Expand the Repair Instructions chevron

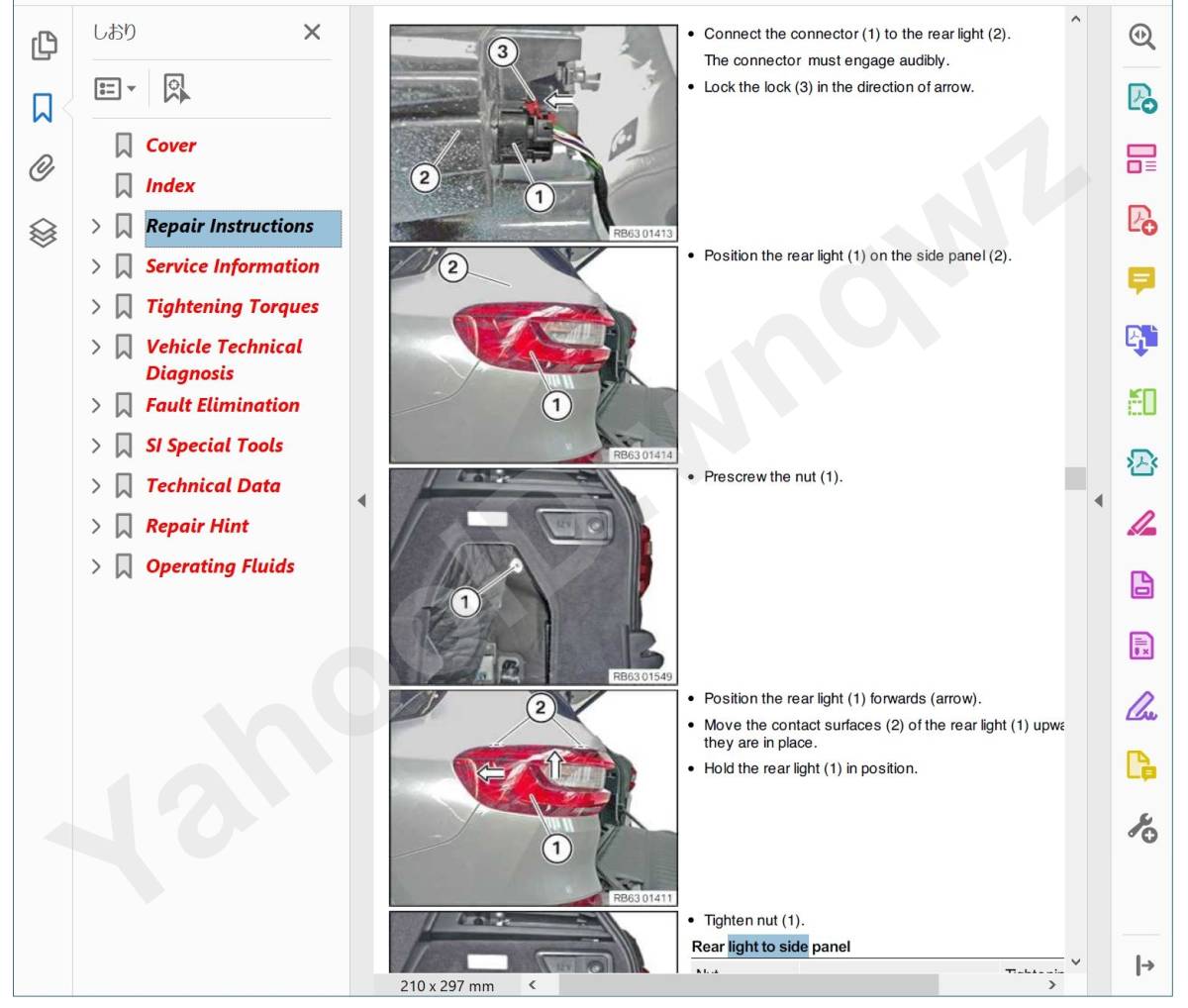[96, 227]
